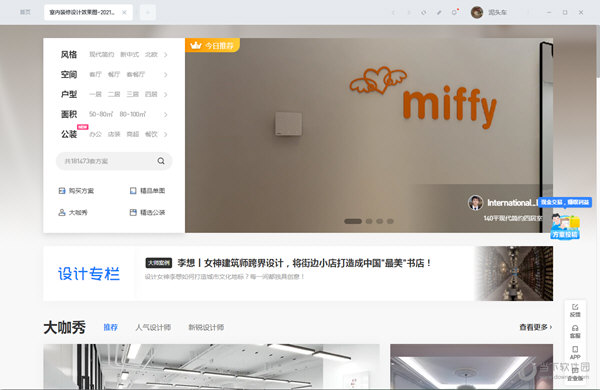Open 精品单图 icon link
Viewport: 600px width, 390px height.
tap(133, 191)
